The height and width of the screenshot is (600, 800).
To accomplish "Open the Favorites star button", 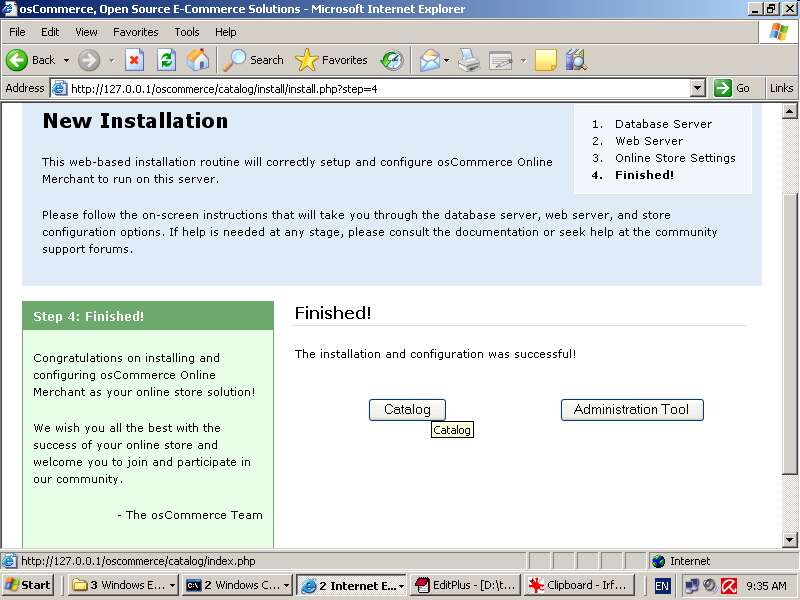I will pyautogui.click(x=332, y=60).
